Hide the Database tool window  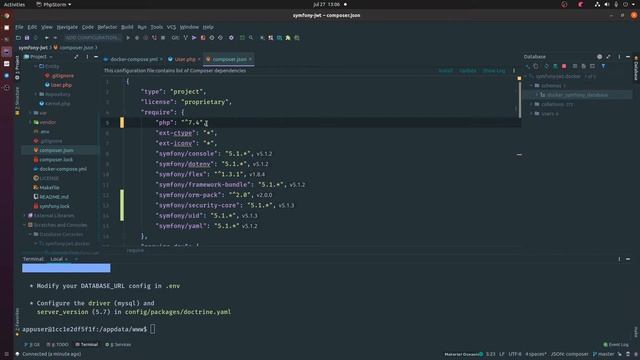628,57
